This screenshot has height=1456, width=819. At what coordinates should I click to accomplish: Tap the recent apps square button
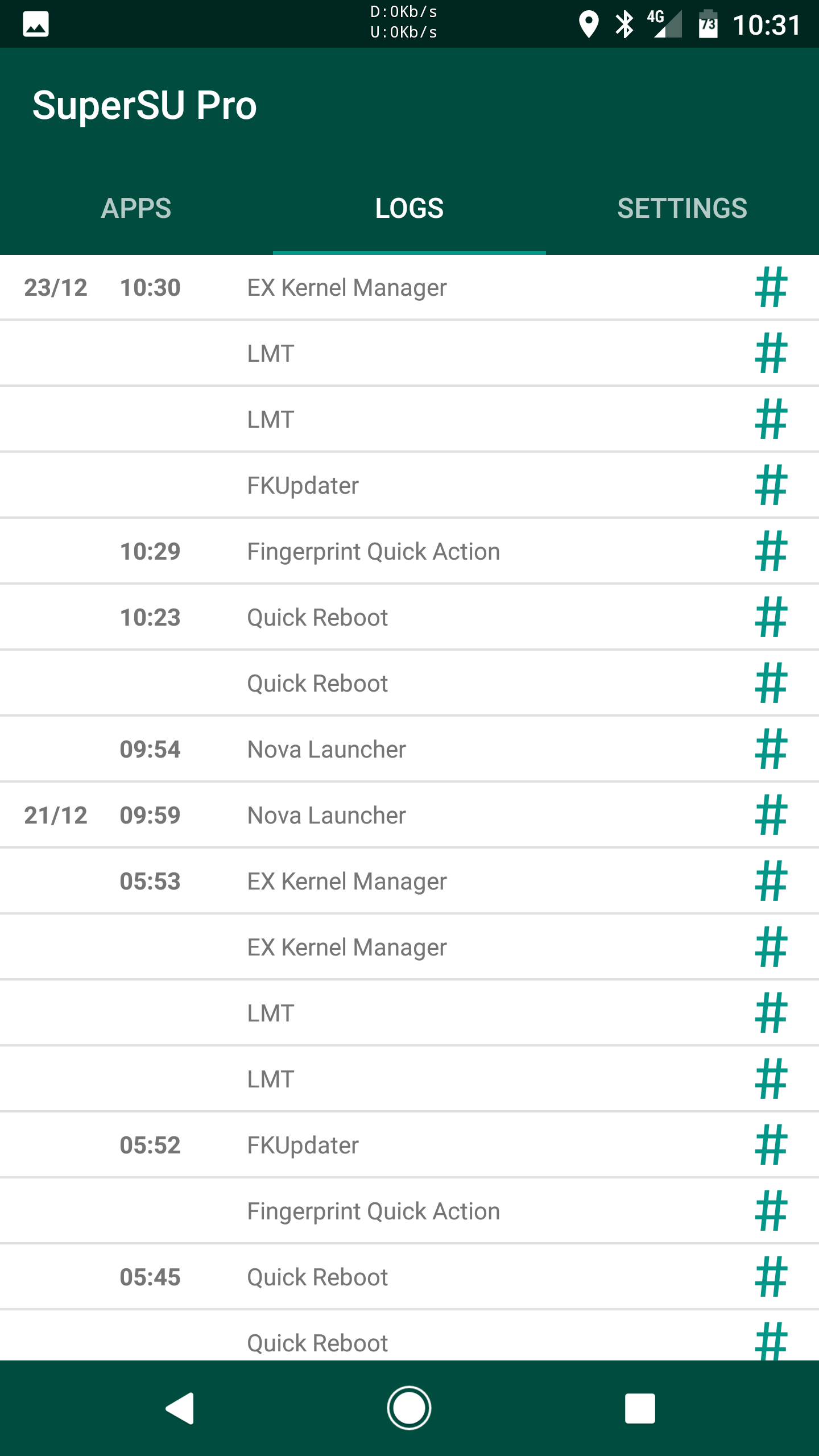point(640,1408)
